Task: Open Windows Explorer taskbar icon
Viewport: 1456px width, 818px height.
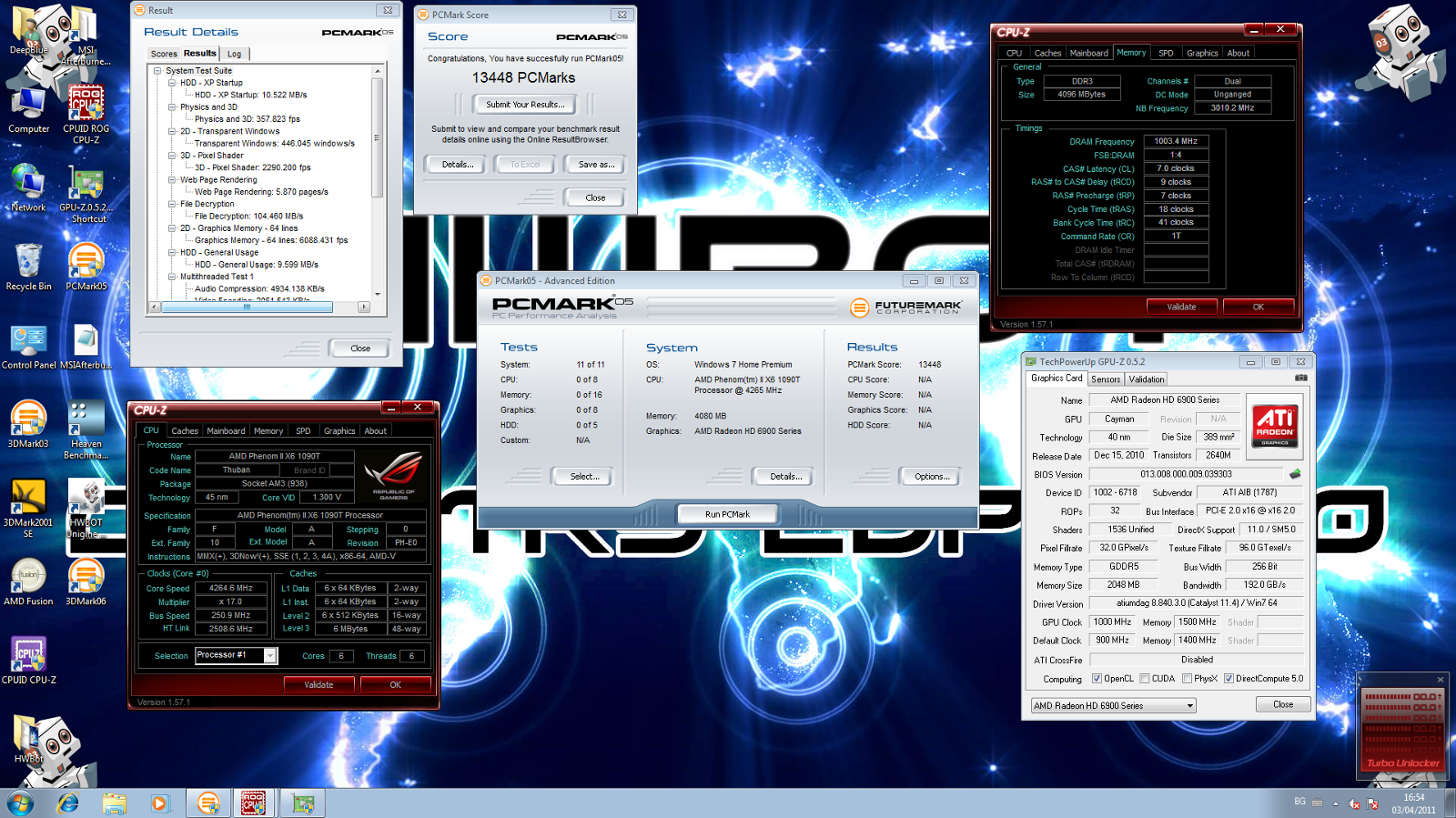Action: coord(114,803)
